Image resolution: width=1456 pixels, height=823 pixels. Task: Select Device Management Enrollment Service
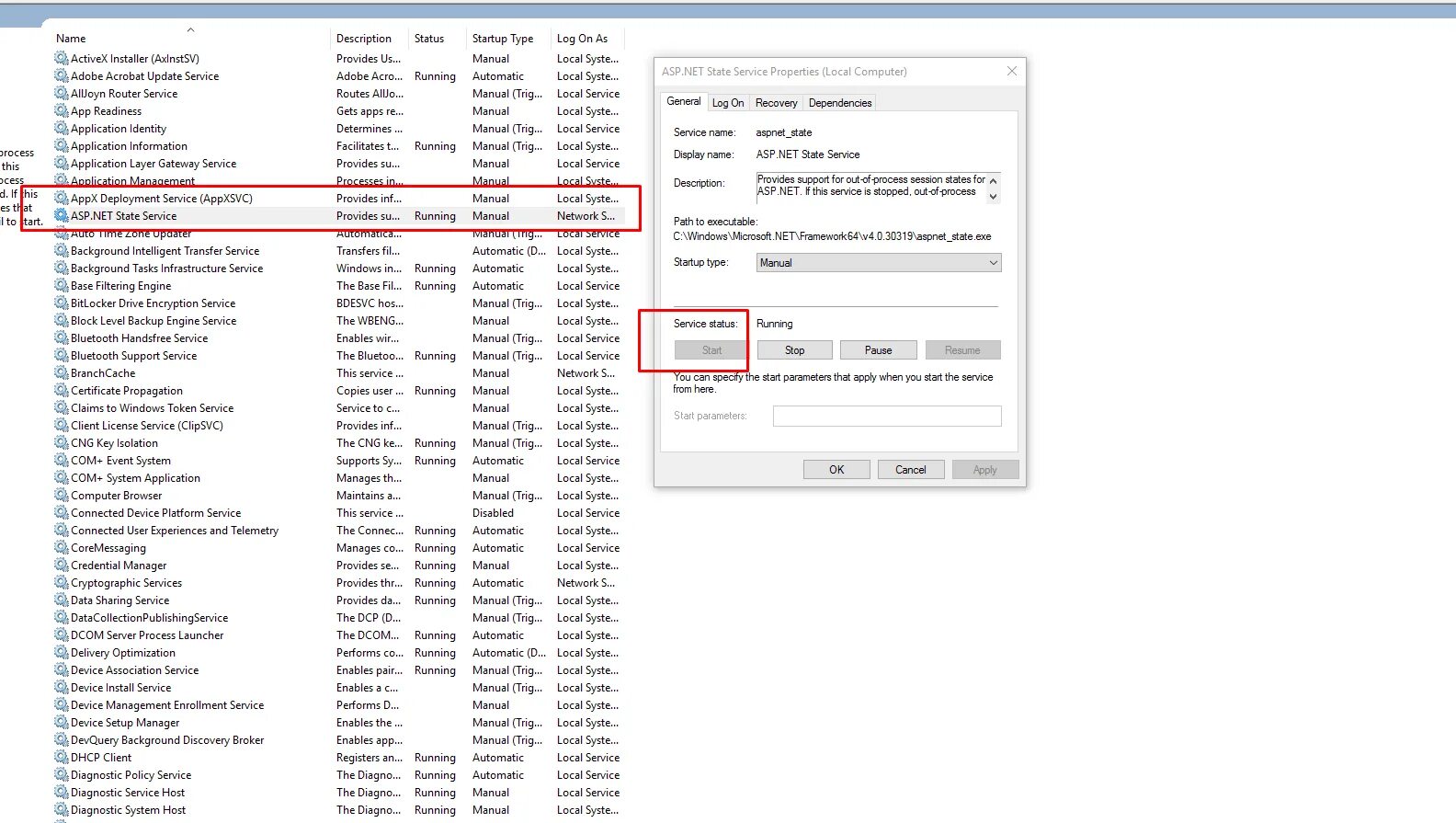click(x=338, y=704)
